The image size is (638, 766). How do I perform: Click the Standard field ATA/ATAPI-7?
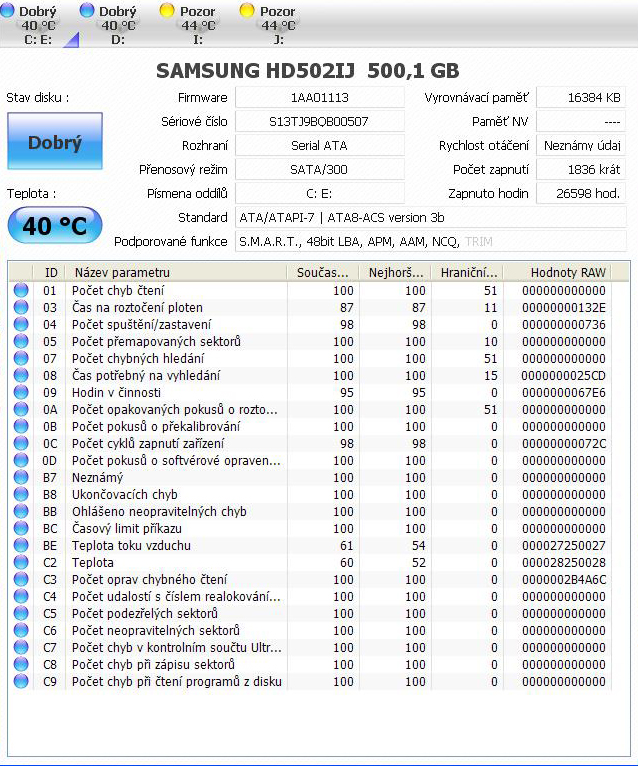(x=431, y=217)
